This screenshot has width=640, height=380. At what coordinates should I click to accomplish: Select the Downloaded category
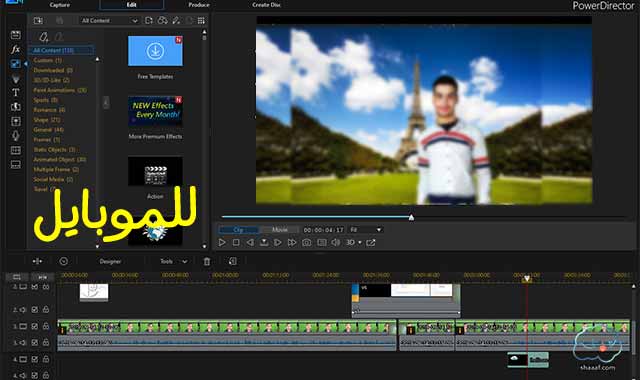[x=53, y=70]
